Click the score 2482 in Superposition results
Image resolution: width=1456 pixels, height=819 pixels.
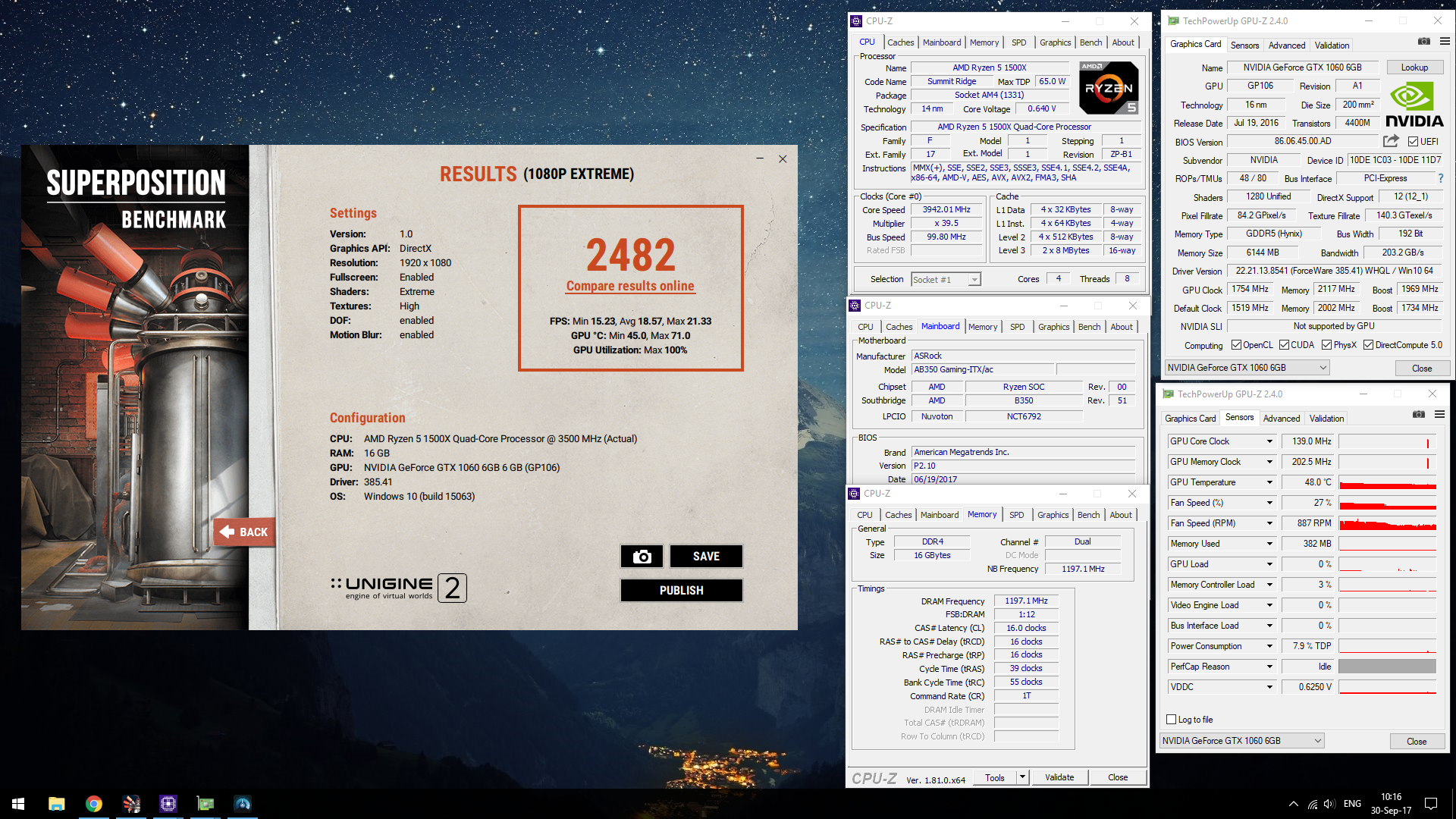[630, 254]
